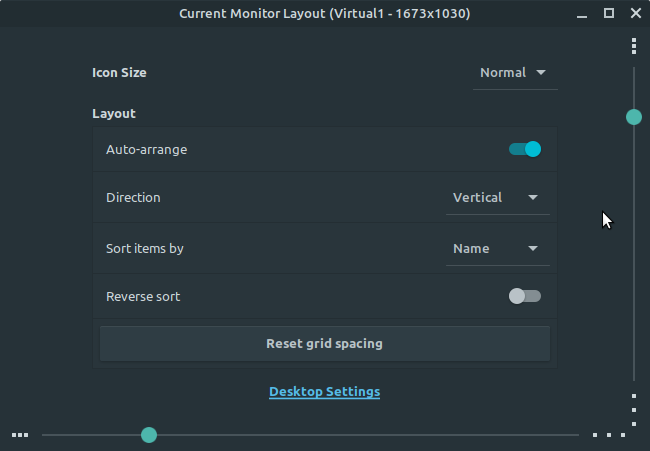650x451 pixels.
Task: Close the Current Monitor Layout window
Action: [x=635, y=13]
